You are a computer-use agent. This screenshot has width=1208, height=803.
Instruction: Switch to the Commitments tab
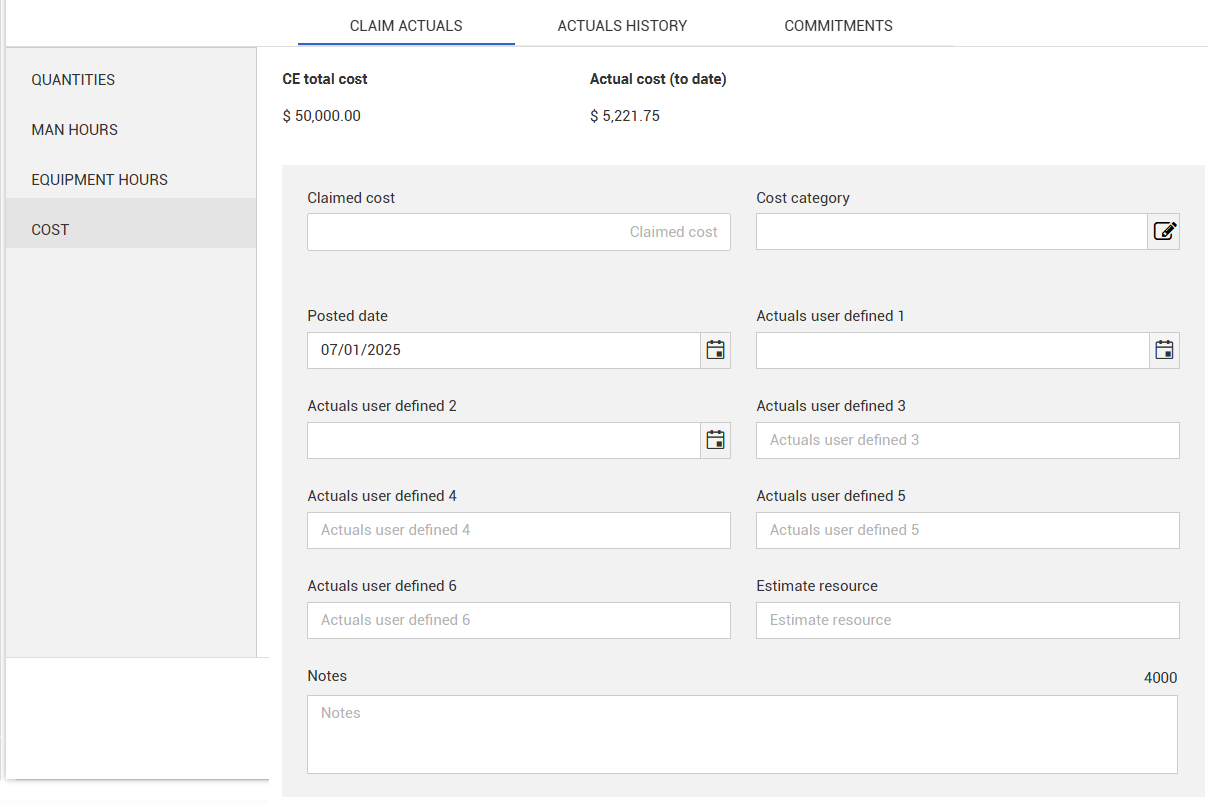click(x=838, y=26)
